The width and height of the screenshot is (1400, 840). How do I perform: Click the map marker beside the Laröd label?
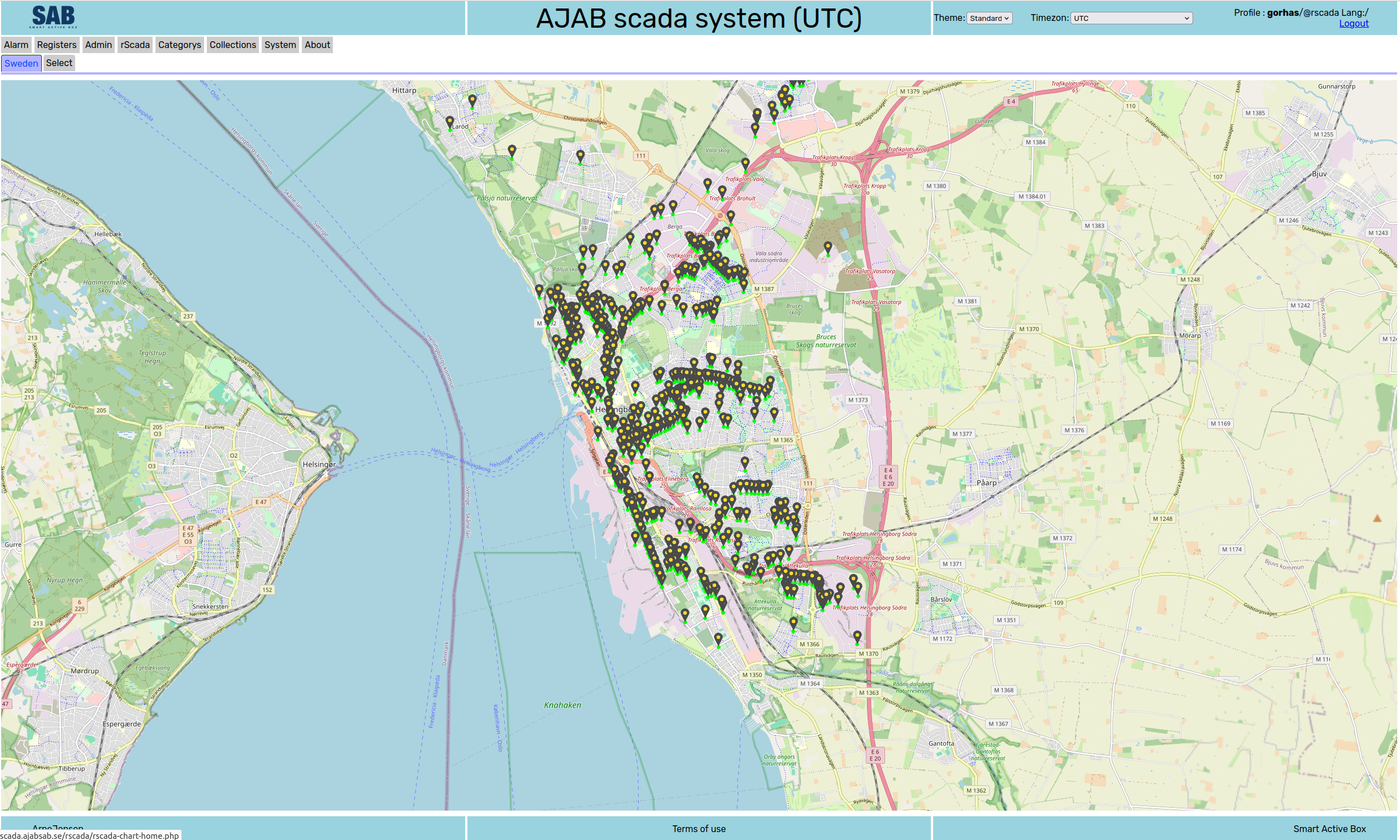[x=450, y=123]
